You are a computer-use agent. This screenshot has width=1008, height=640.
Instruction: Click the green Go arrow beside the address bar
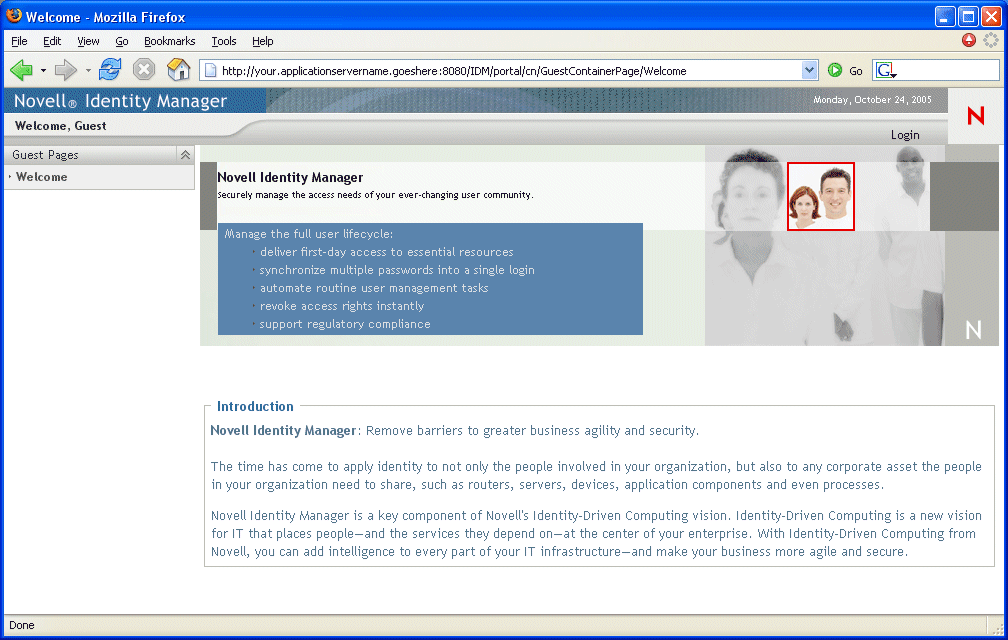click(835, 70)
